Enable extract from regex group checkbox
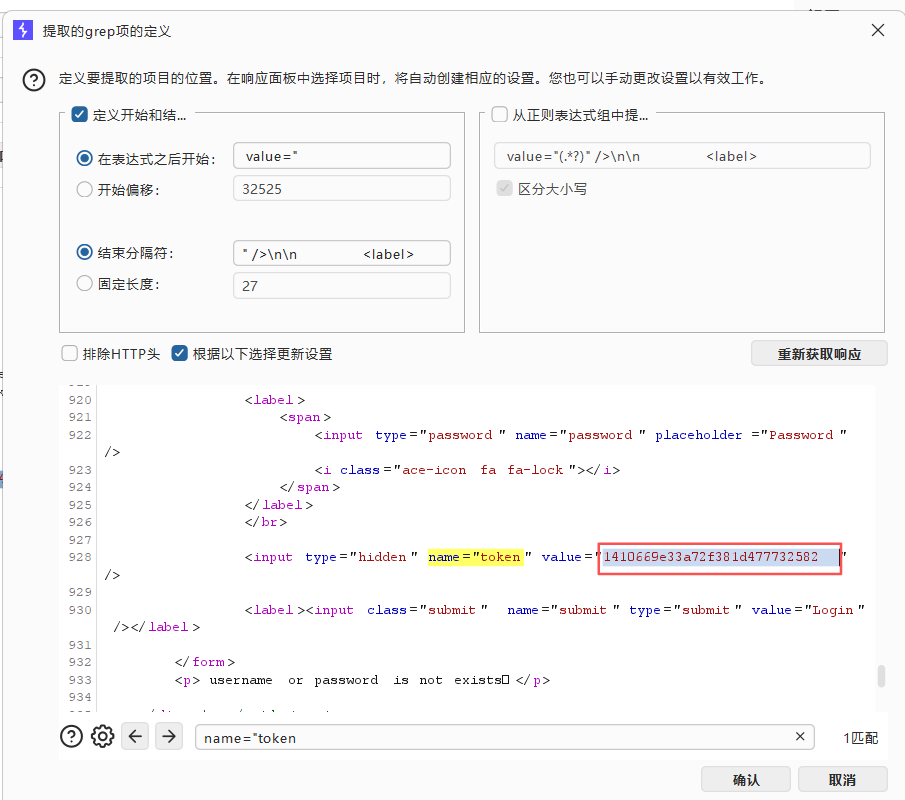The width and height of the screenshot is (905, 800). click(499, 114)
